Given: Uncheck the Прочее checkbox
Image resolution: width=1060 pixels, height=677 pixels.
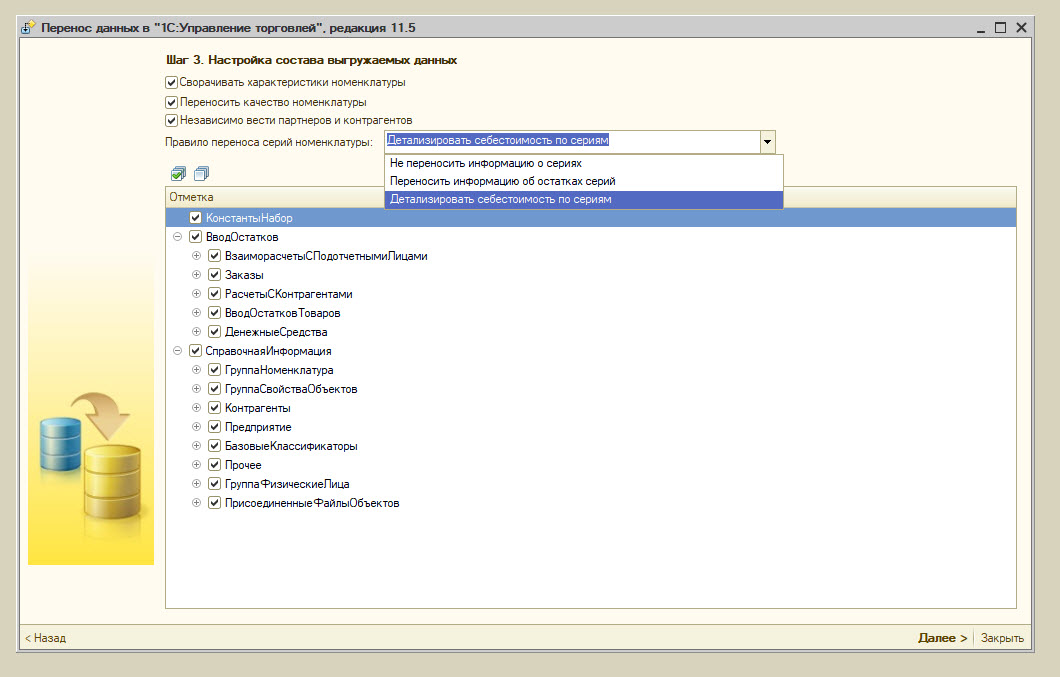Looking at the screenshot, I should [214, 465].
